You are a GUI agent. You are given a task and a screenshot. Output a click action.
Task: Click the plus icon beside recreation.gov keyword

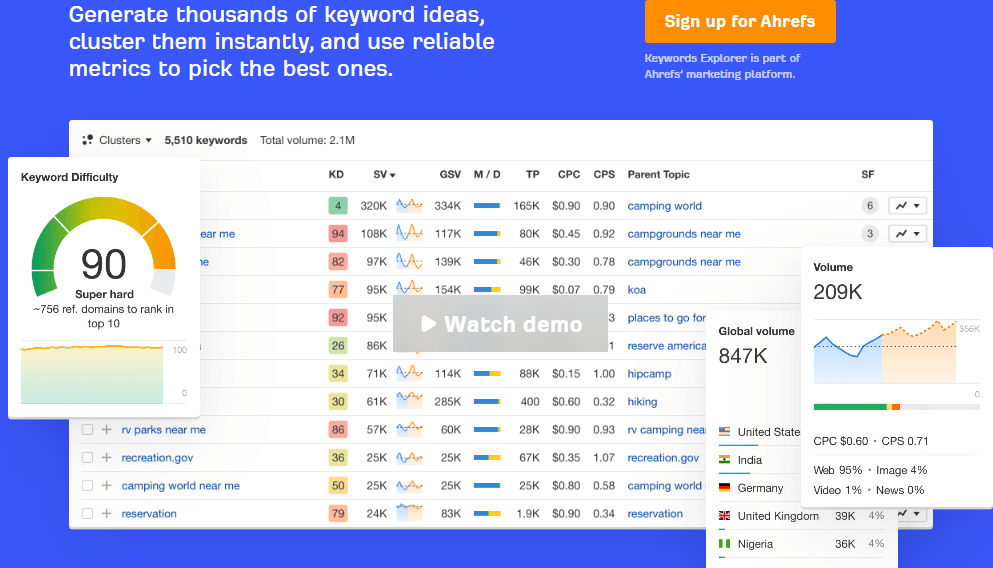coord(106,457)
